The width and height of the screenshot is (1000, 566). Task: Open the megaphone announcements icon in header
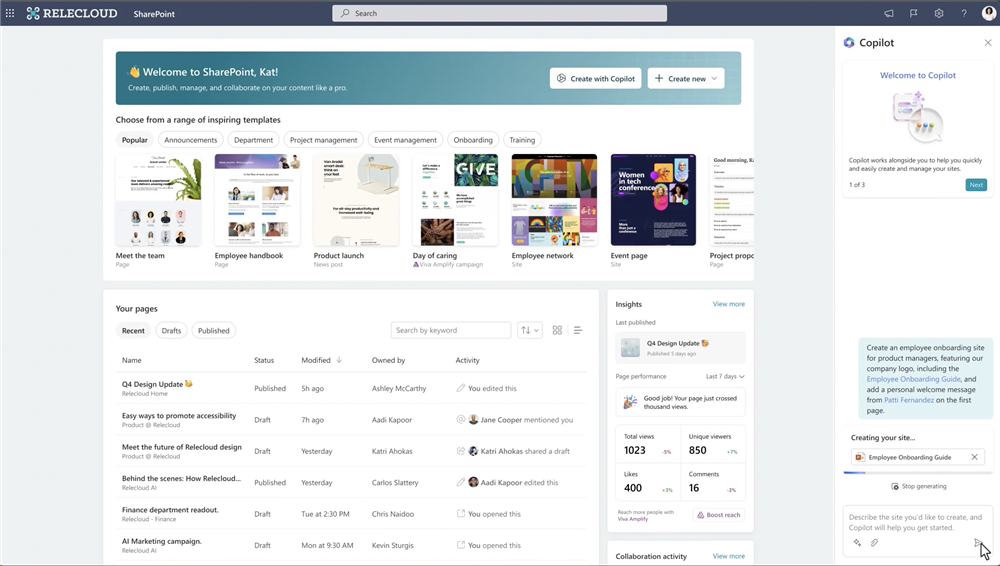888,13
